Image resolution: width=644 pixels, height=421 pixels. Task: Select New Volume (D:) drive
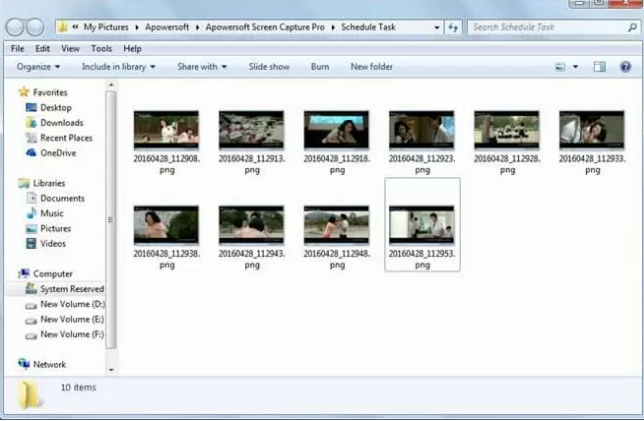[71, 304]
